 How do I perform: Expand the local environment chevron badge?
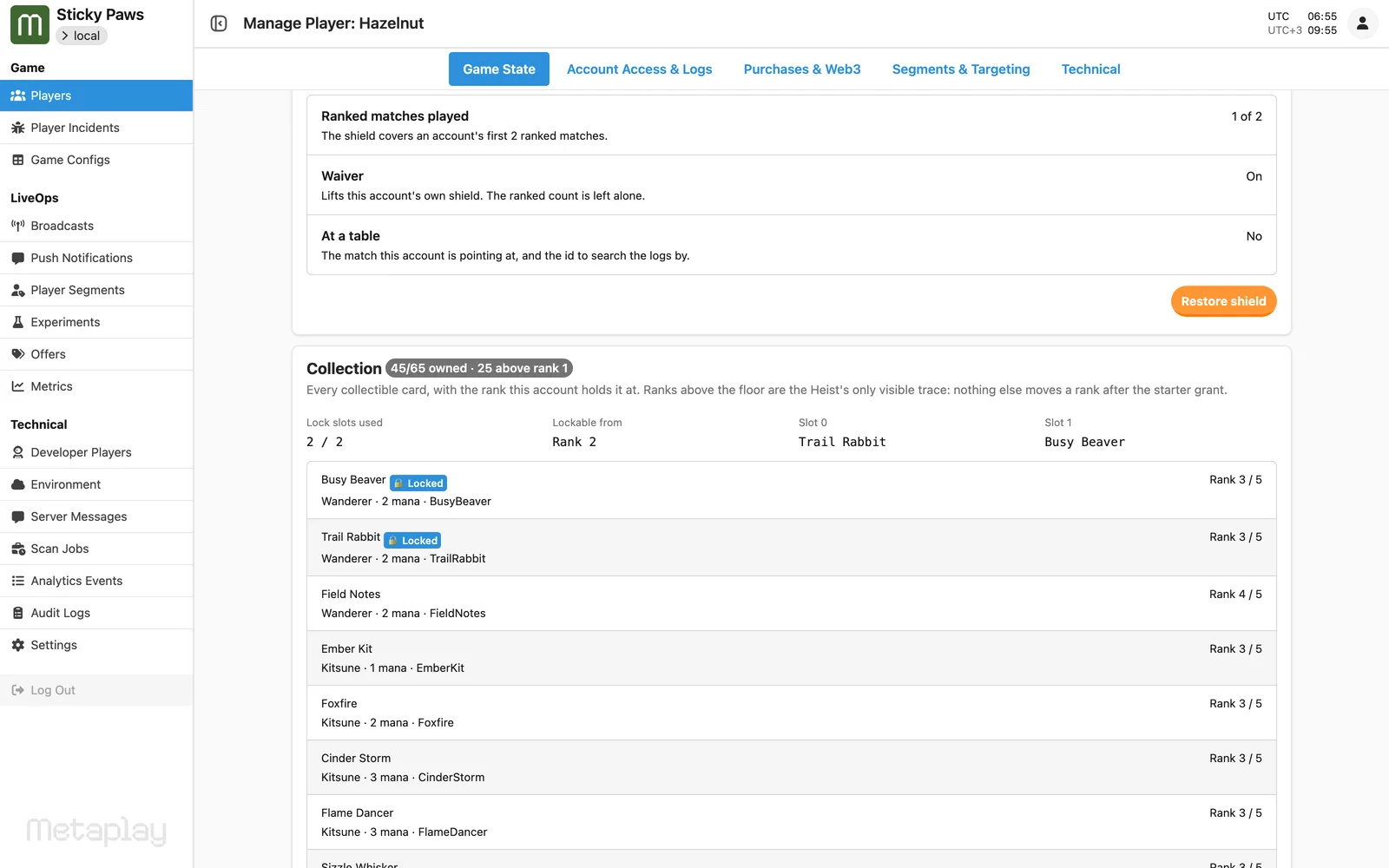click(82, 36)
